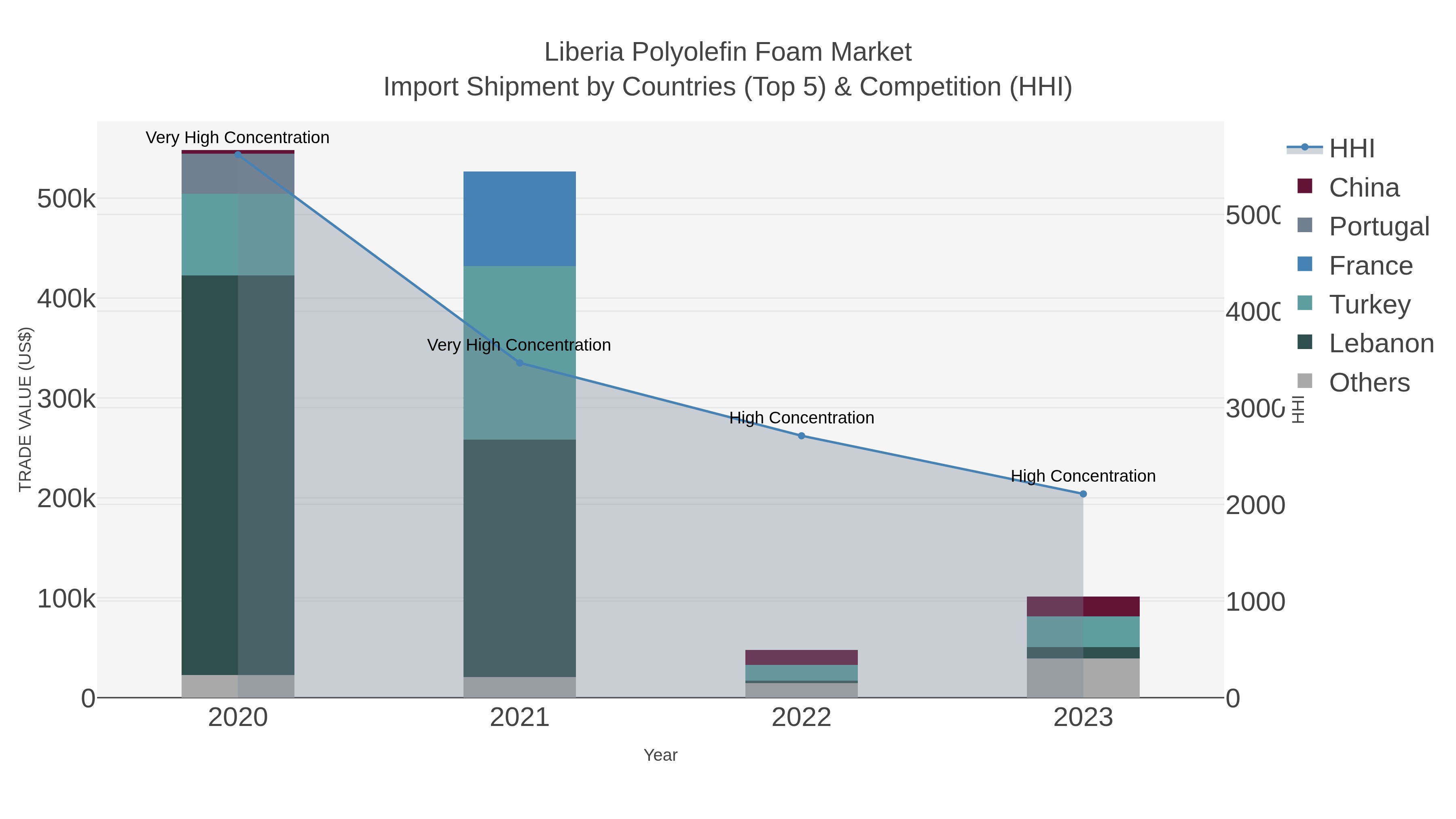Toggle the Others legend entry
This screenshot has height=819, width=1456.
click(x=1353, y=382)
